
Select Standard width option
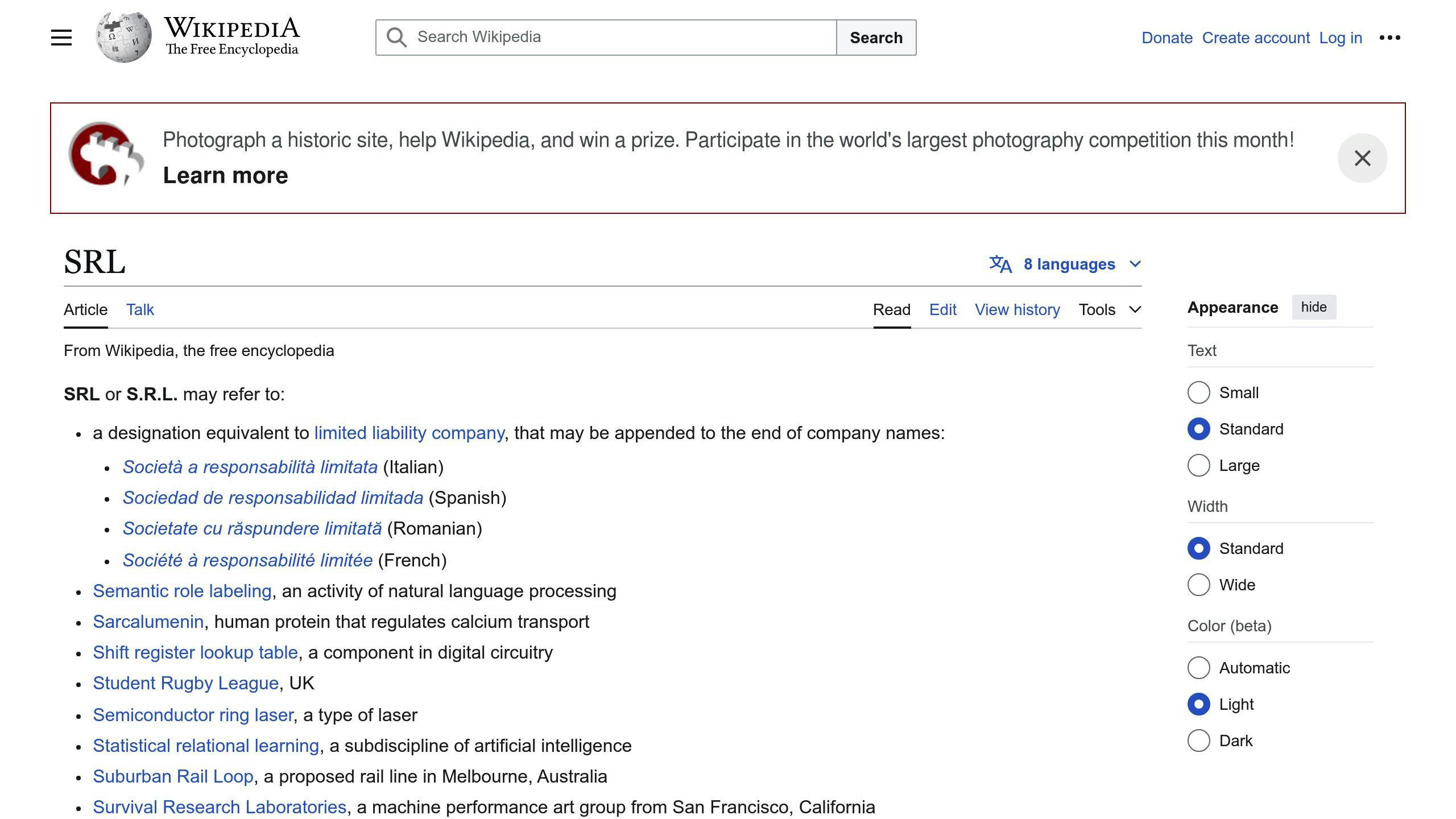(x=1198, y=548)
